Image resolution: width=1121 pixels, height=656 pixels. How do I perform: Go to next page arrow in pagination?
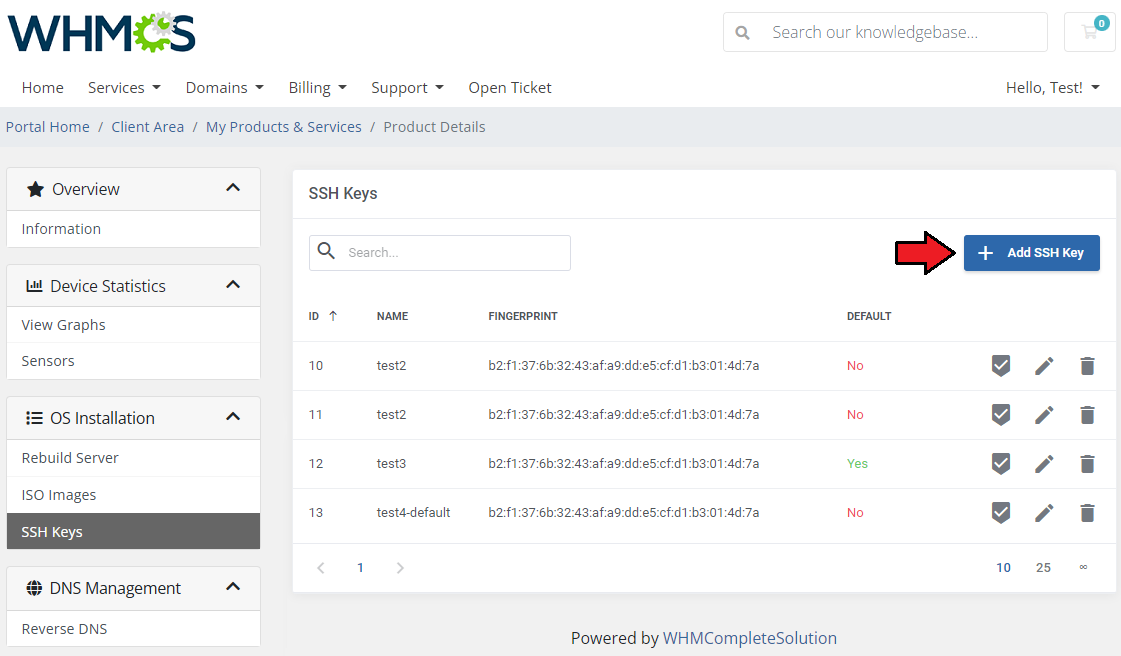pos(400,568)
